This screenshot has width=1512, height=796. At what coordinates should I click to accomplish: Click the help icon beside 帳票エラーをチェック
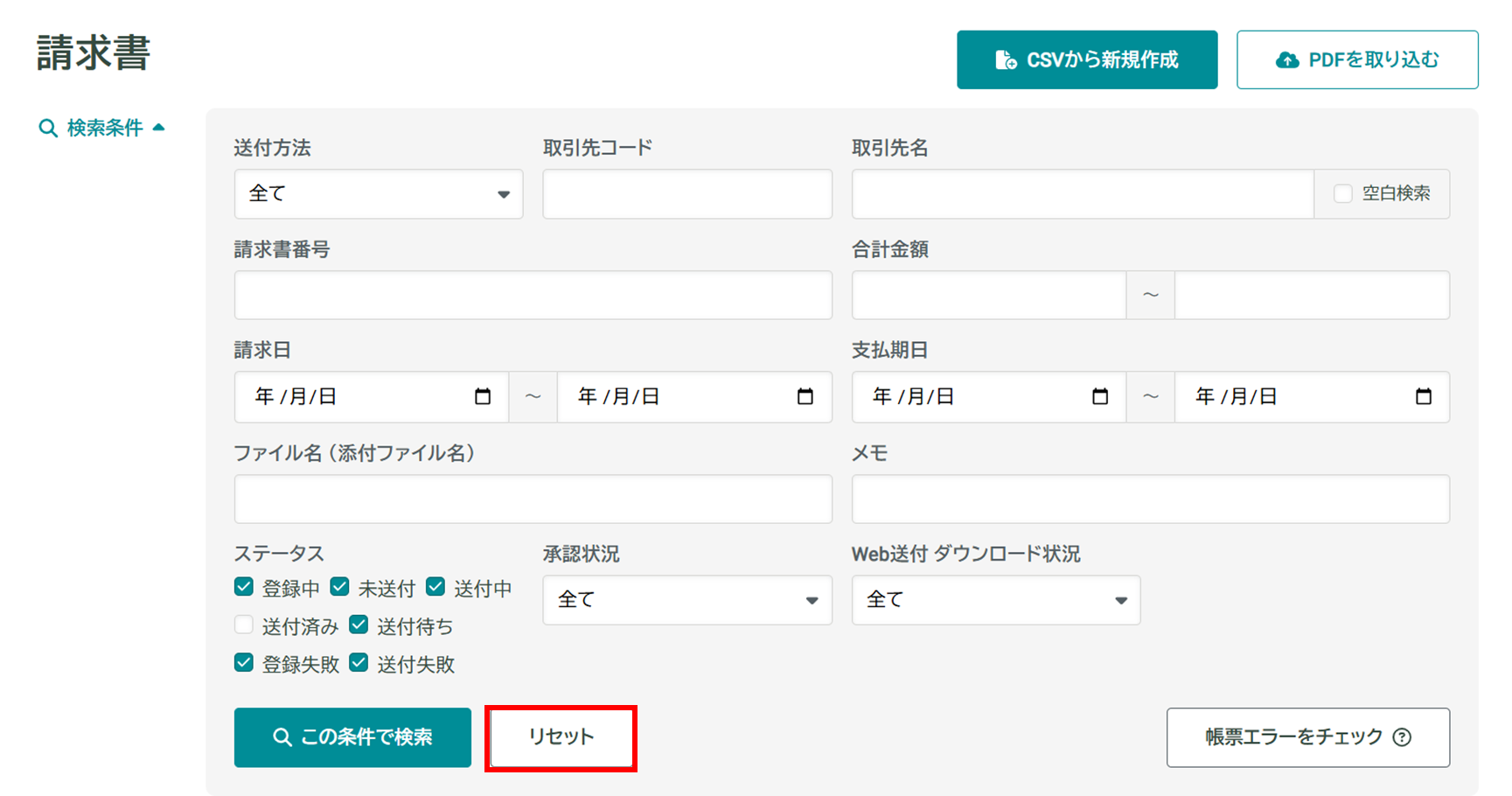tap(1402, 737)
